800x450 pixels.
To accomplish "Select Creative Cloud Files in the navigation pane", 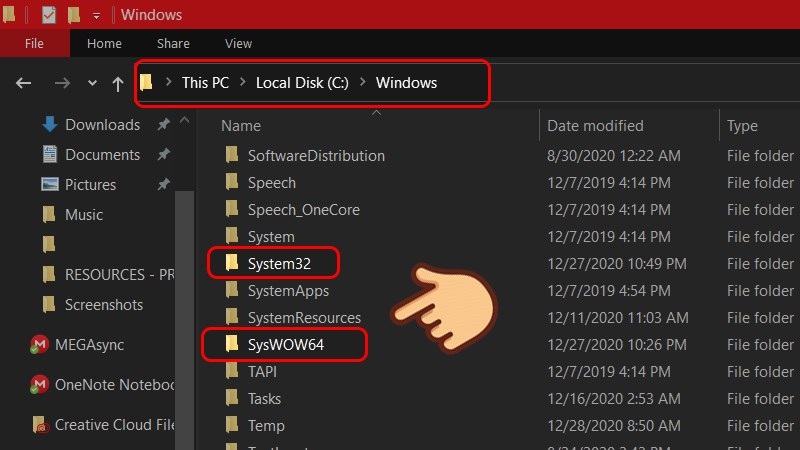I will 114,424.
